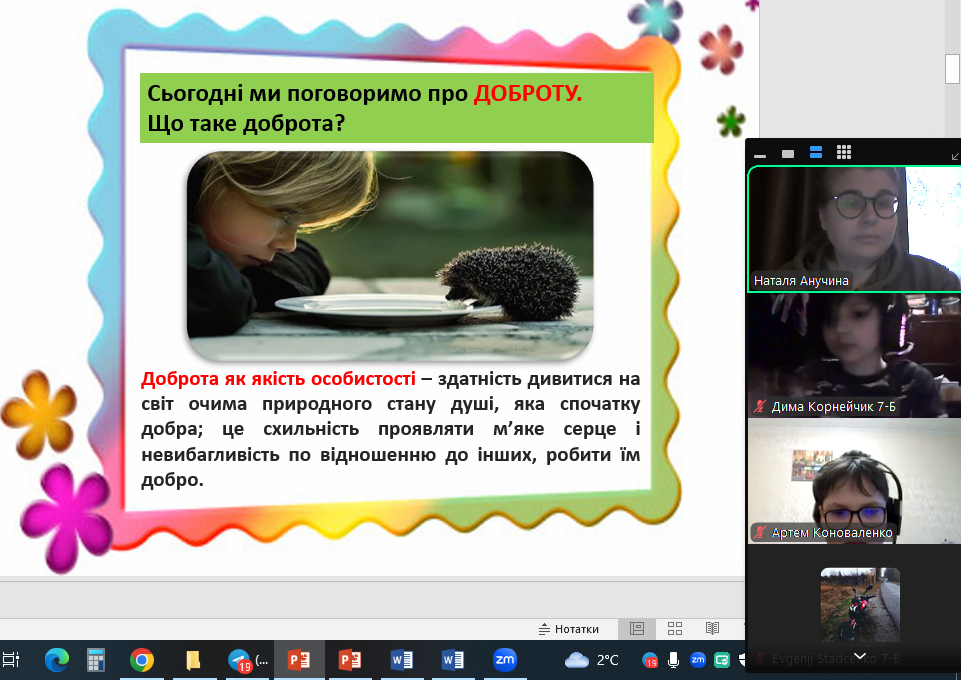The width and height of the screenshot is (961, 680).
Task: Open Microsoft Edge from the taskbar
Action: [x=56, y=660]
